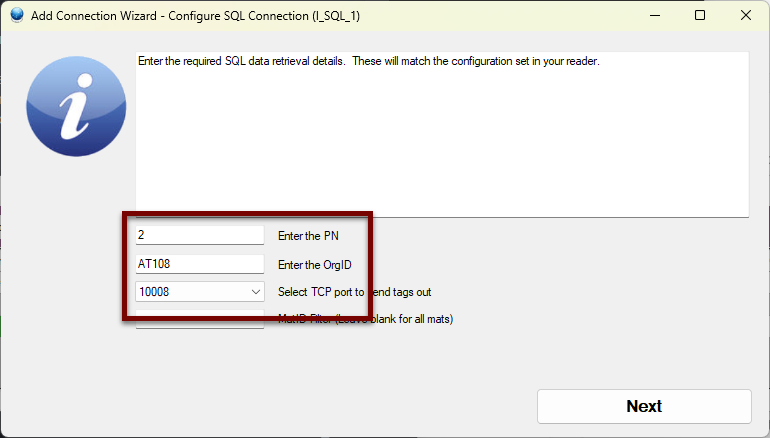Click the OrgID field containing AT108
This screenshot has height=438, width=770.
point(199,264)
